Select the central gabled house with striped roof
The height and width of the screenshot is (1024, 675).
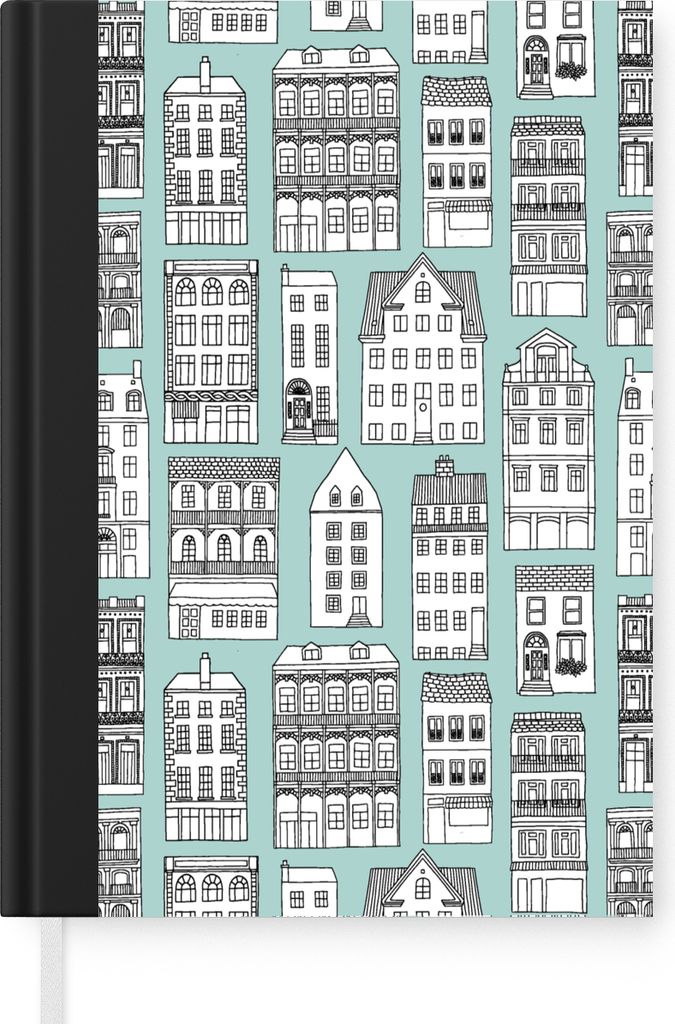pos(423,349)
